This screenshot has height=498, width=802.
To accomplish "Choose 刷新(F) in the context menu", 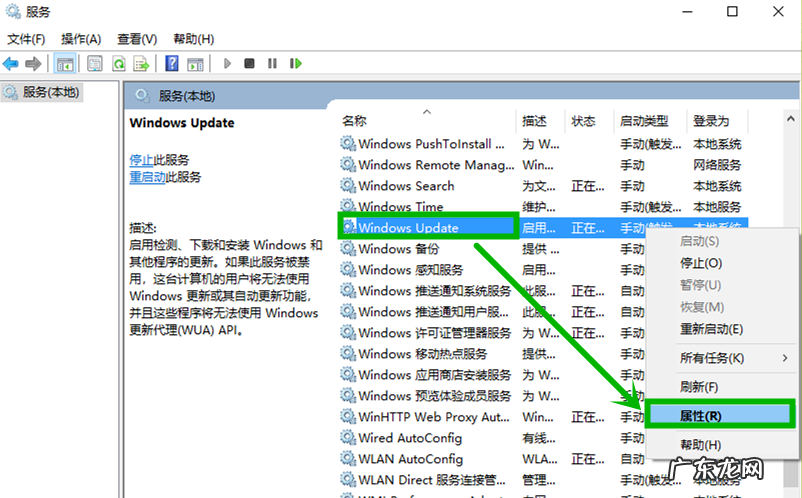I will (721, 387).
